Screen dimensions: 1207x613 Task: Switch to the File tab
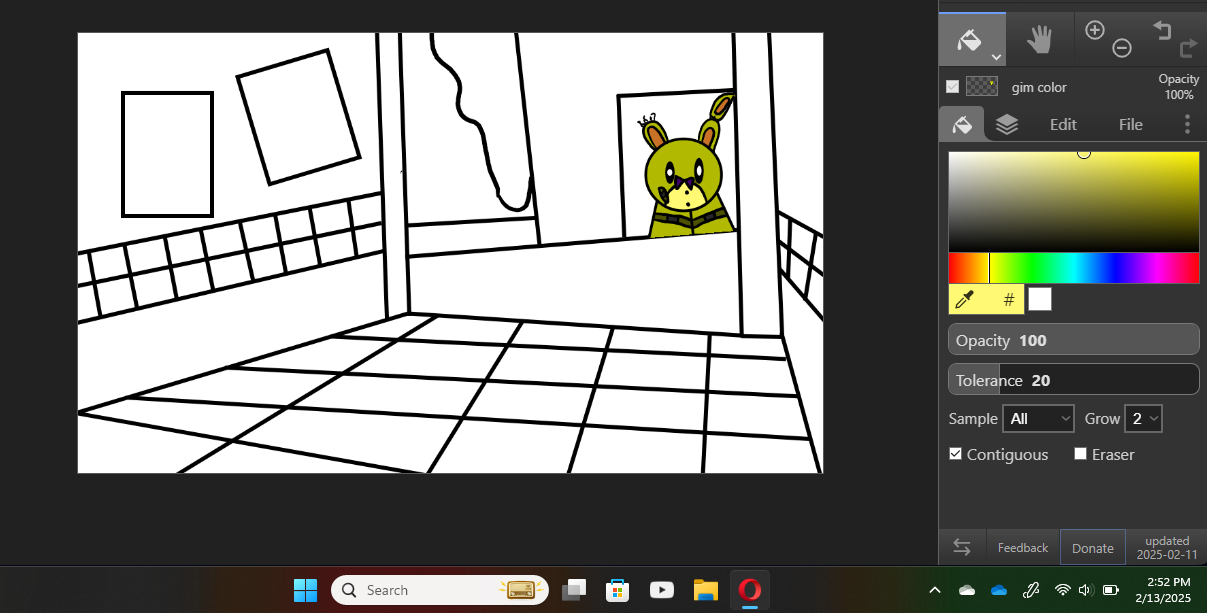[1131, 124]
